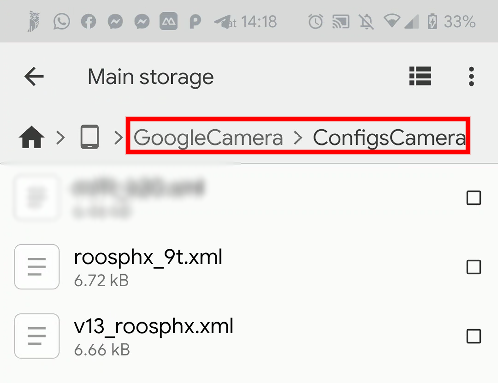Image resolution: width=498 pixels, height=383 pixels.
Task: Switch to list view layout icon
Action: [x=420, y=76]
